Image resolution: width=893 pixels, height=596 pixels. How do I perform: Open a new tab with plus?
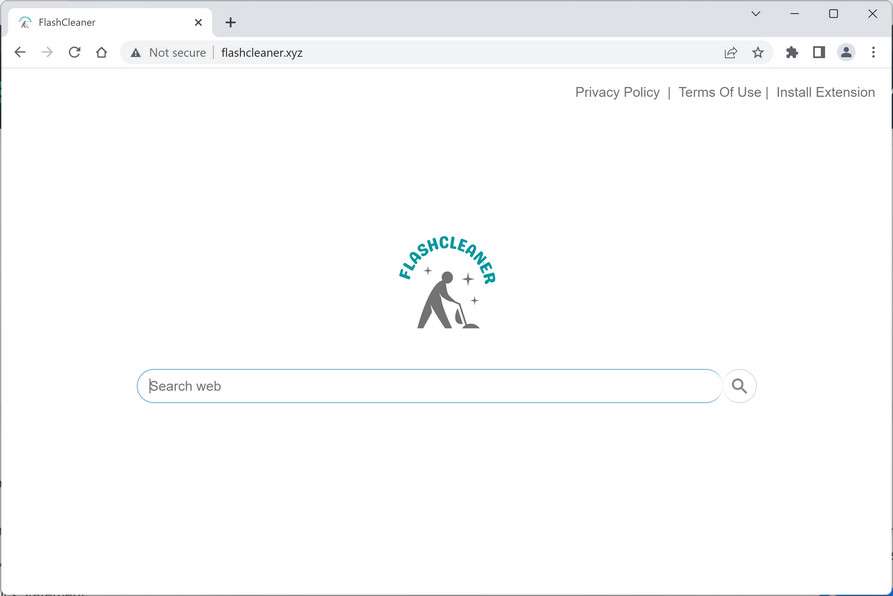(x=230, y=22)
